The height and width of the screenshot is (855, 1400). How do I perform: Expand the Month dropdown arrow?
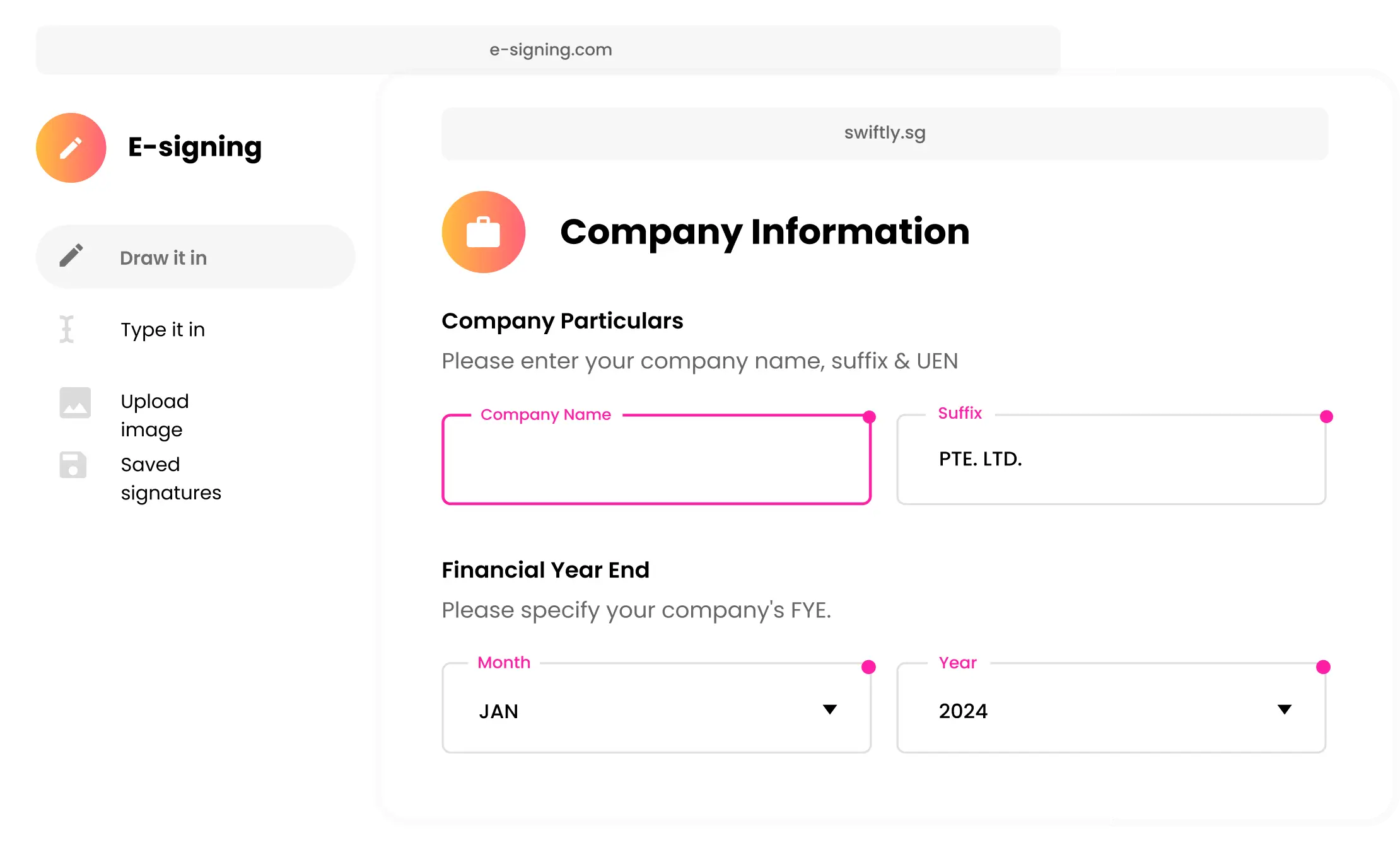(x=830, y=710)
